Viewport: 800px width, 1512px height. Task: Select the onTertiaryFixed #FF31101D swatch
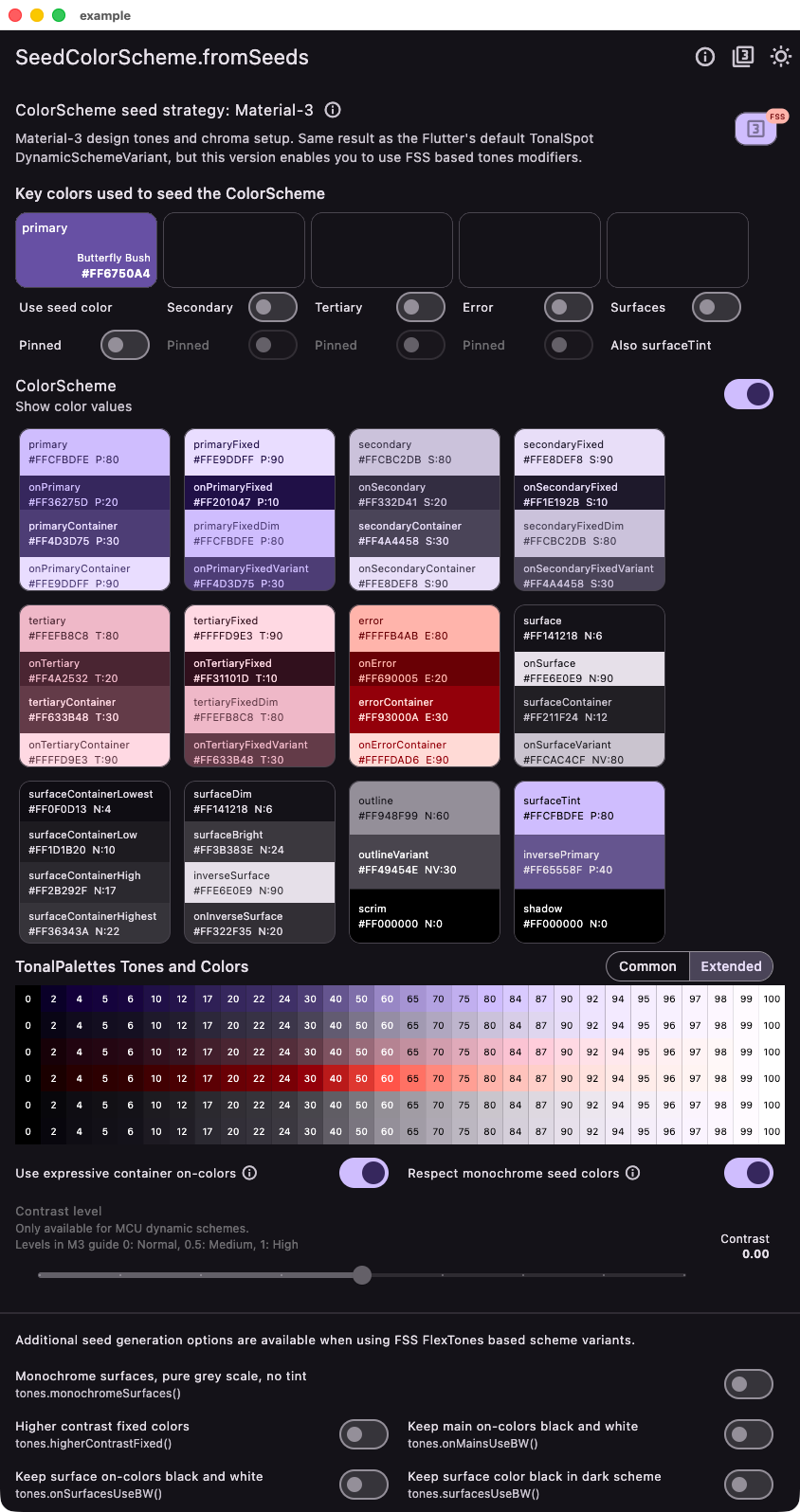click(x=260, y=670)
